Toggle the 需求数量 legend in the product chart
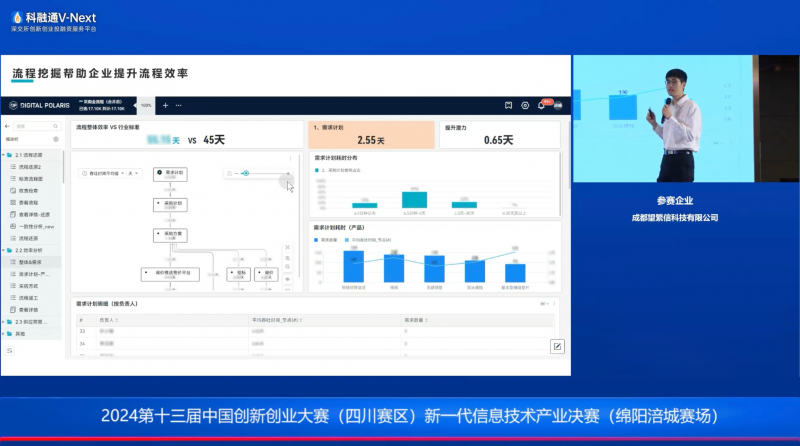800x446 pixels. (x=326, y=240)
